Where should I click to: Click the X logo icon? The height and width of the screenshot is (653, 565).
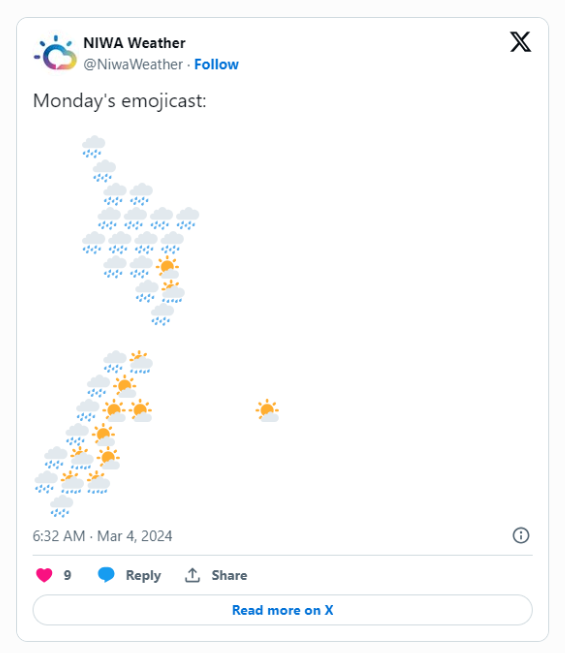(x=520, y=42)
